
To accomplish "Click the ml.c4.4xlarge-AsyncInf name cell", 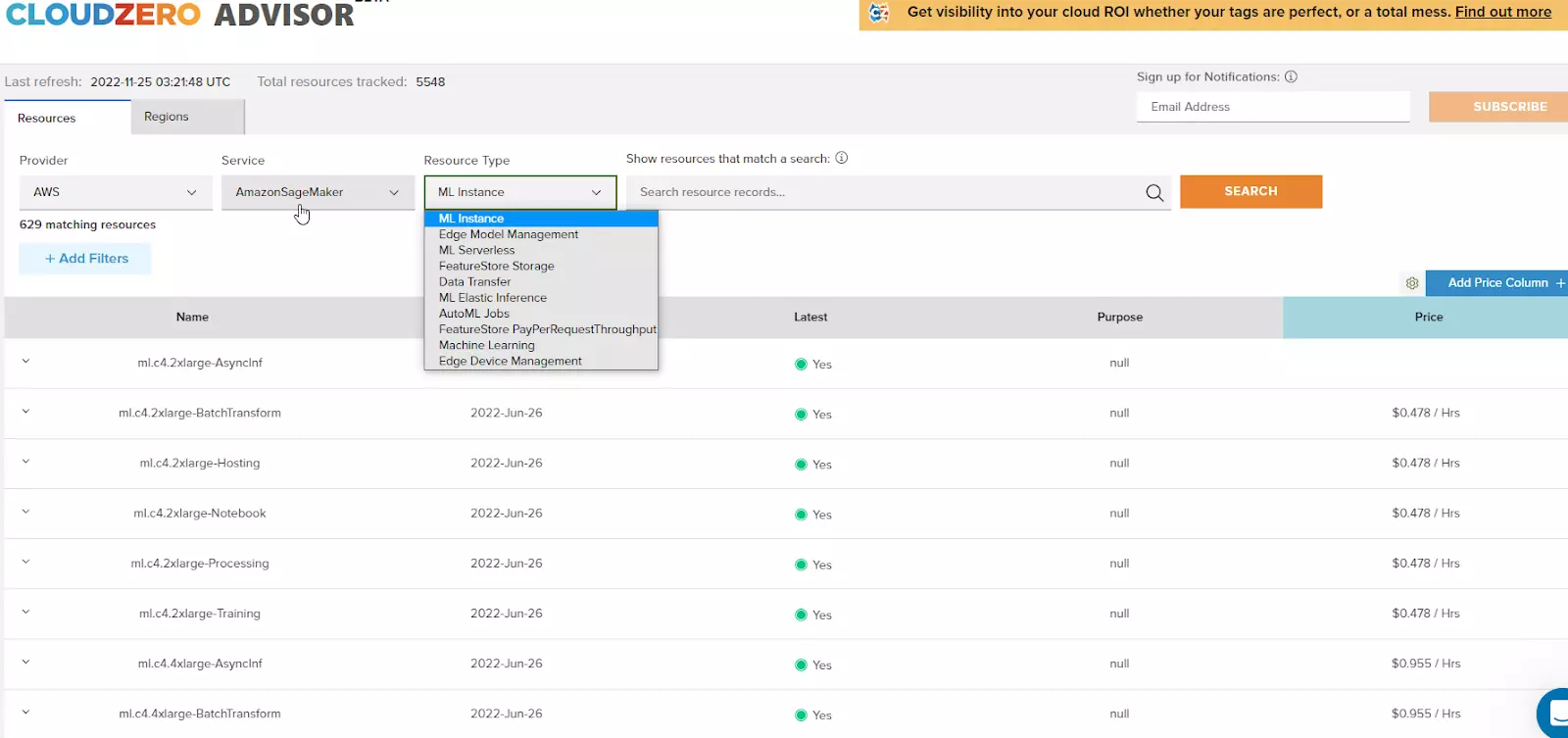I will point(200,664).
